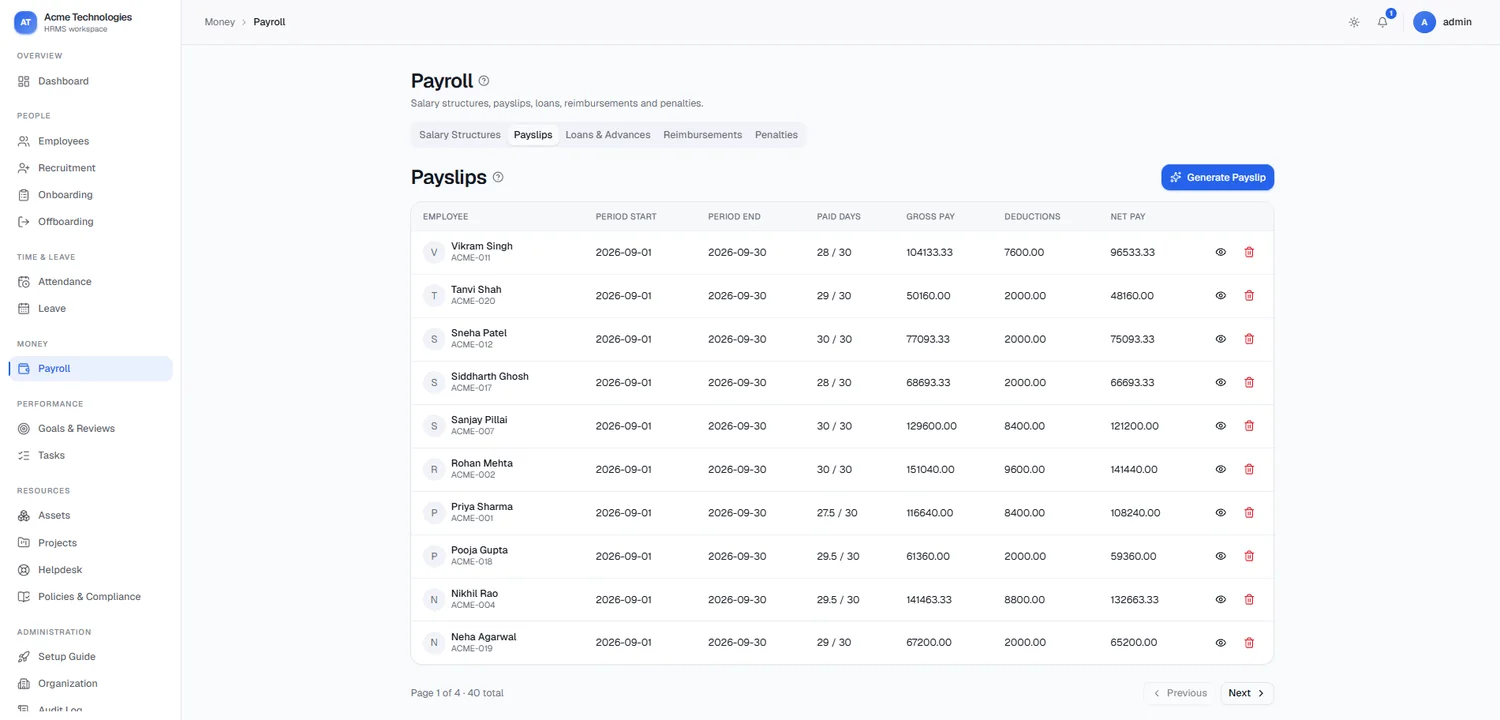Screen dimensions: 1500x720
Task: Open the Reimbursements tab
Action: click(703, 135)
